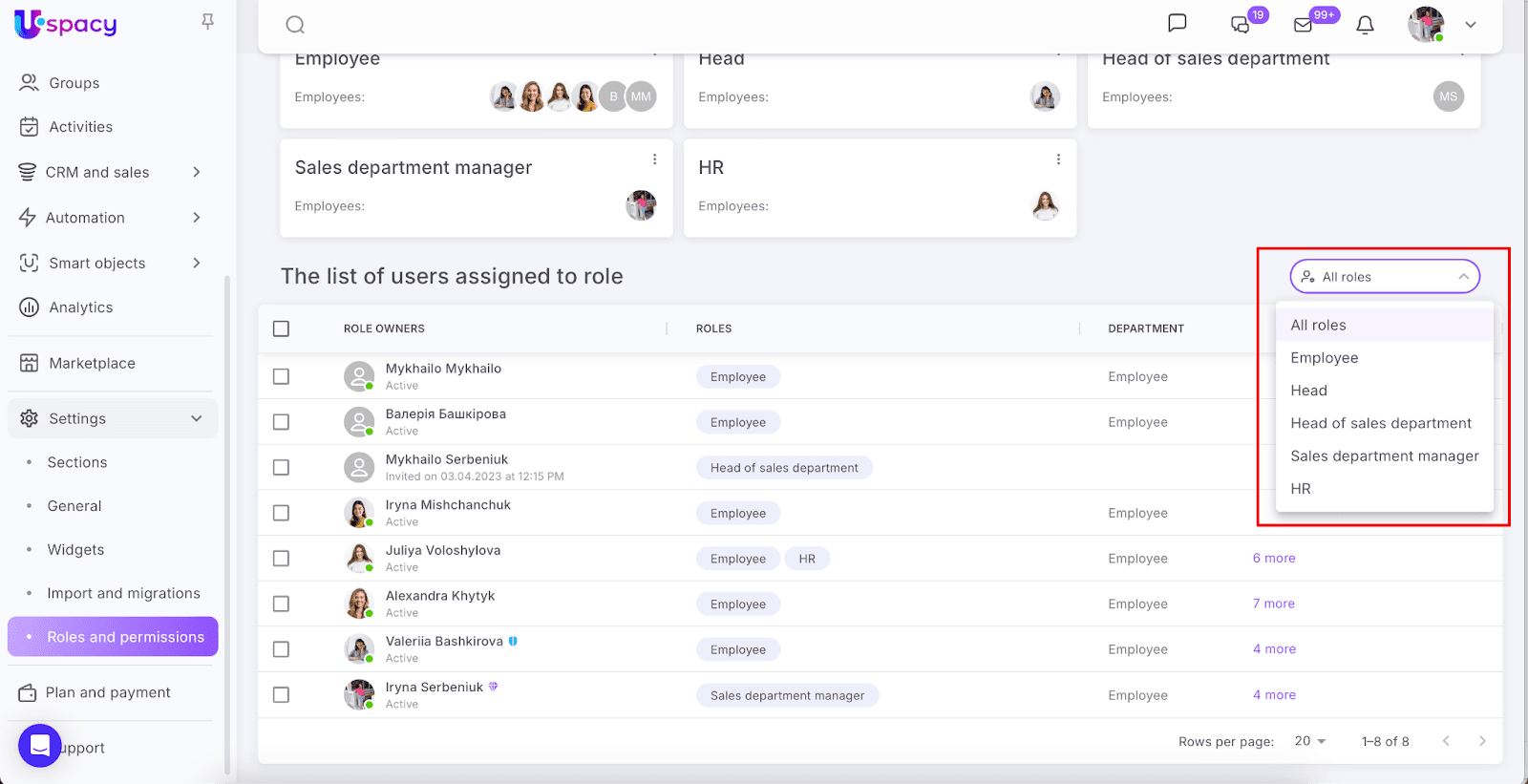This screenshot has height=784, width=1528.
Task: Open the support chat widget button
Action: (x=40, y=746)
